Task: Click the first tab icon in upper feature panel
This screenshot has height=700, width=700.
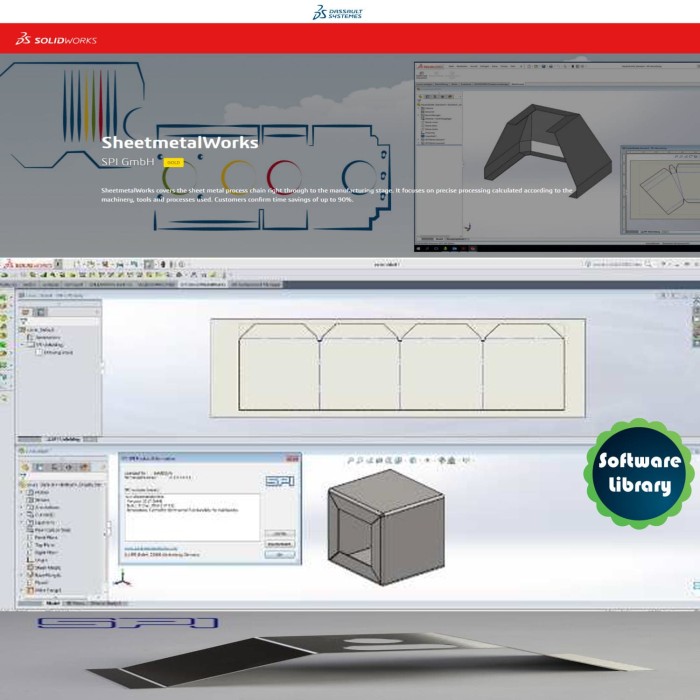Action: tap(25, 312)
